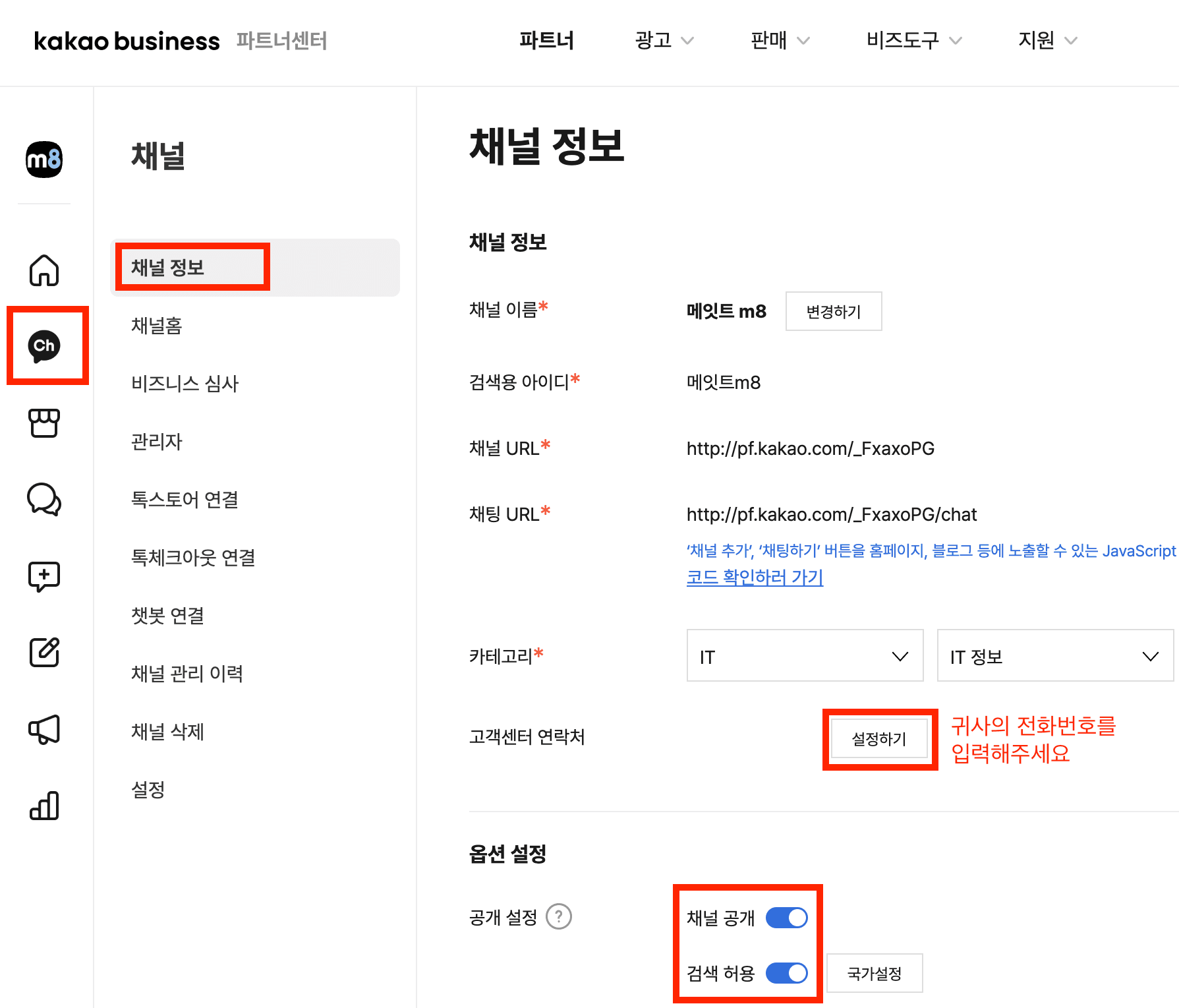Screen dimensions: 1179x1008
Task: Open the bar chart statistics icon
Action: coord(44,806)
